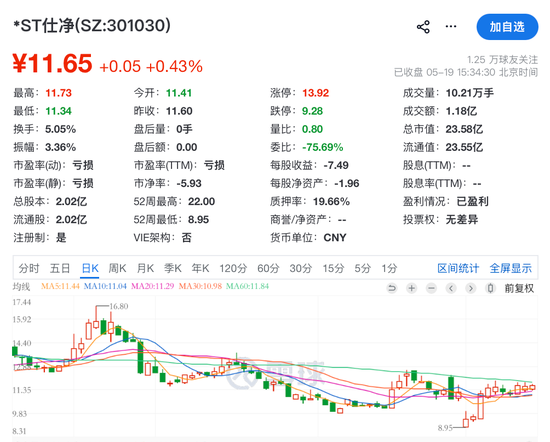Image resolution: width=550 pixels, height=442 pixels.
Task: Select the 季K tab
Action: (x=173, y=268)
